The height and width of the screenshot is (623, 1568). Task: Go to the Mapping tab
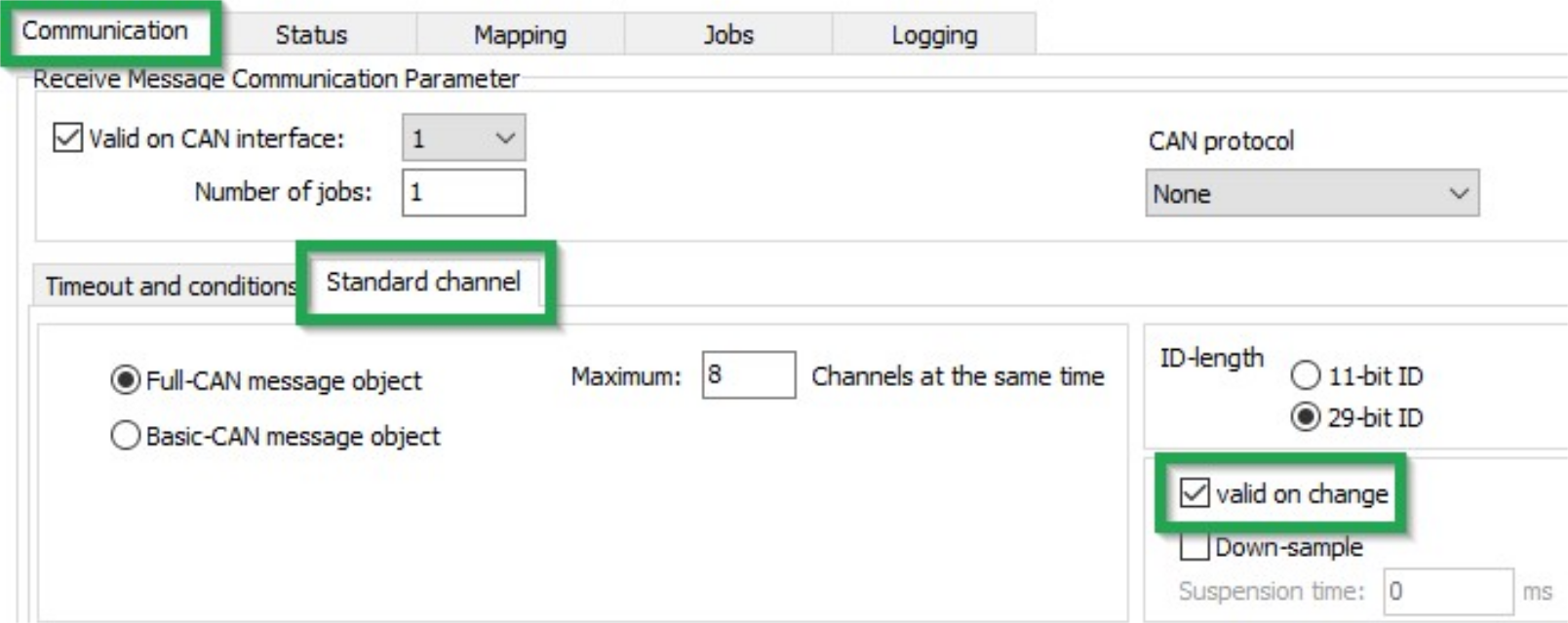[x=520, y=35]
